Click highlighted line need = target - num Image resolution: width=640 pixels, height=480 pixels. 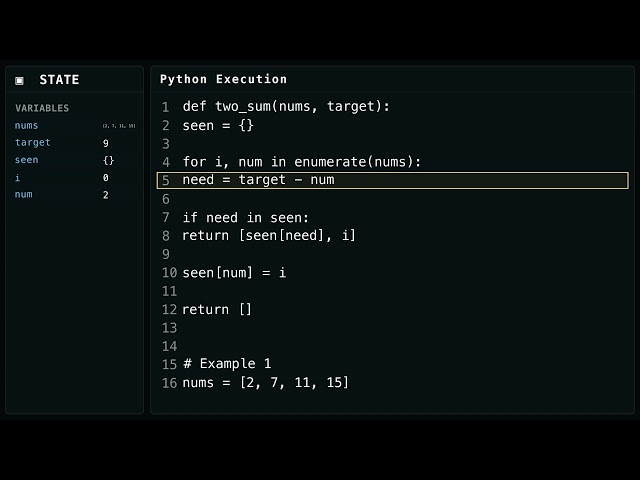[x=393, y=180]
